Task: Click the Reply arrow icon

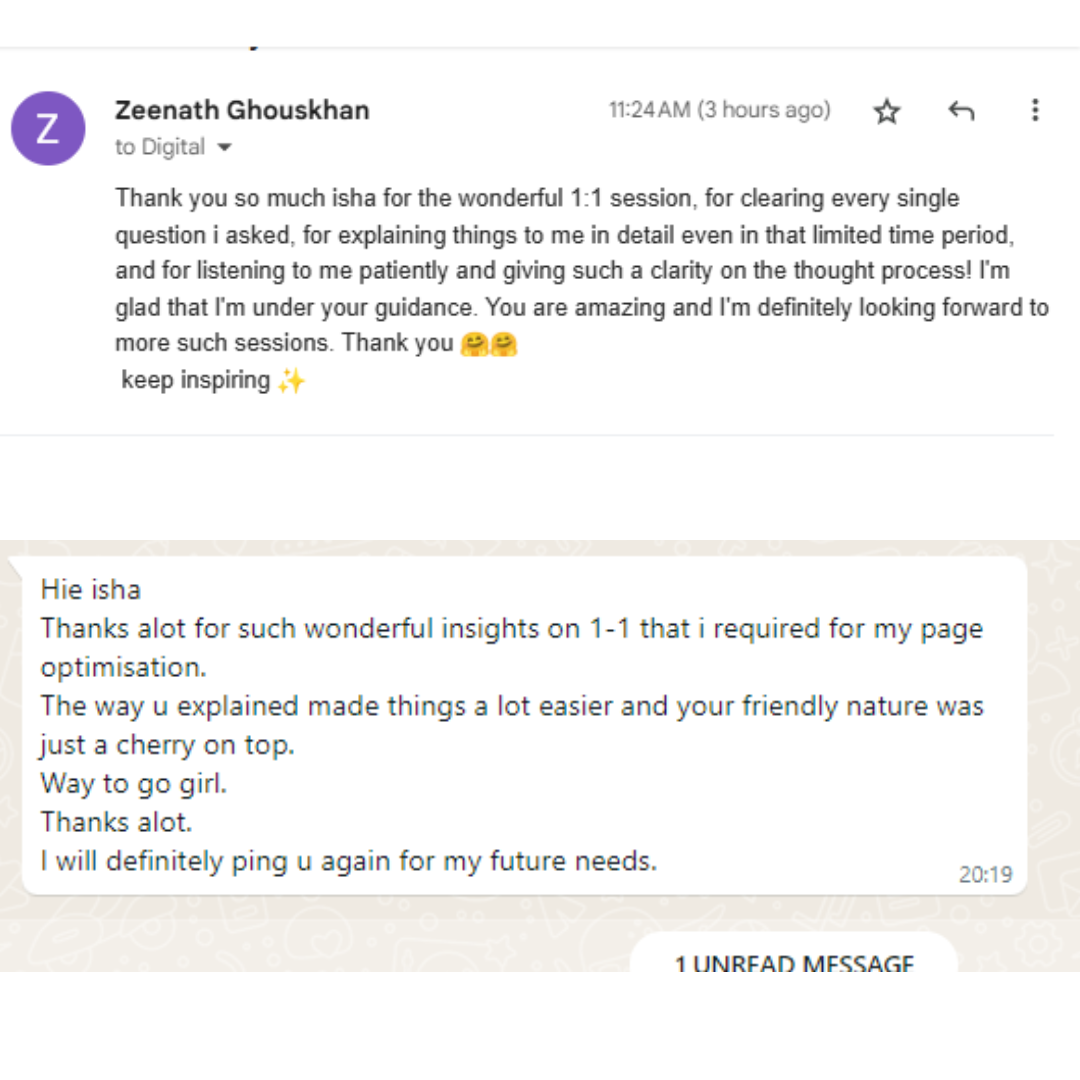Action: (x=961, y=111)
